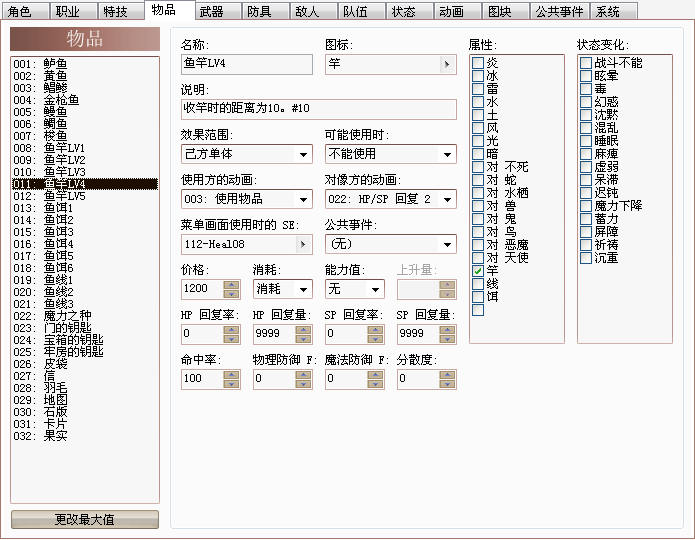The image size is (695, 540).
Task: Open the 图标 icon picker arrow
Action: click(447, 64)
